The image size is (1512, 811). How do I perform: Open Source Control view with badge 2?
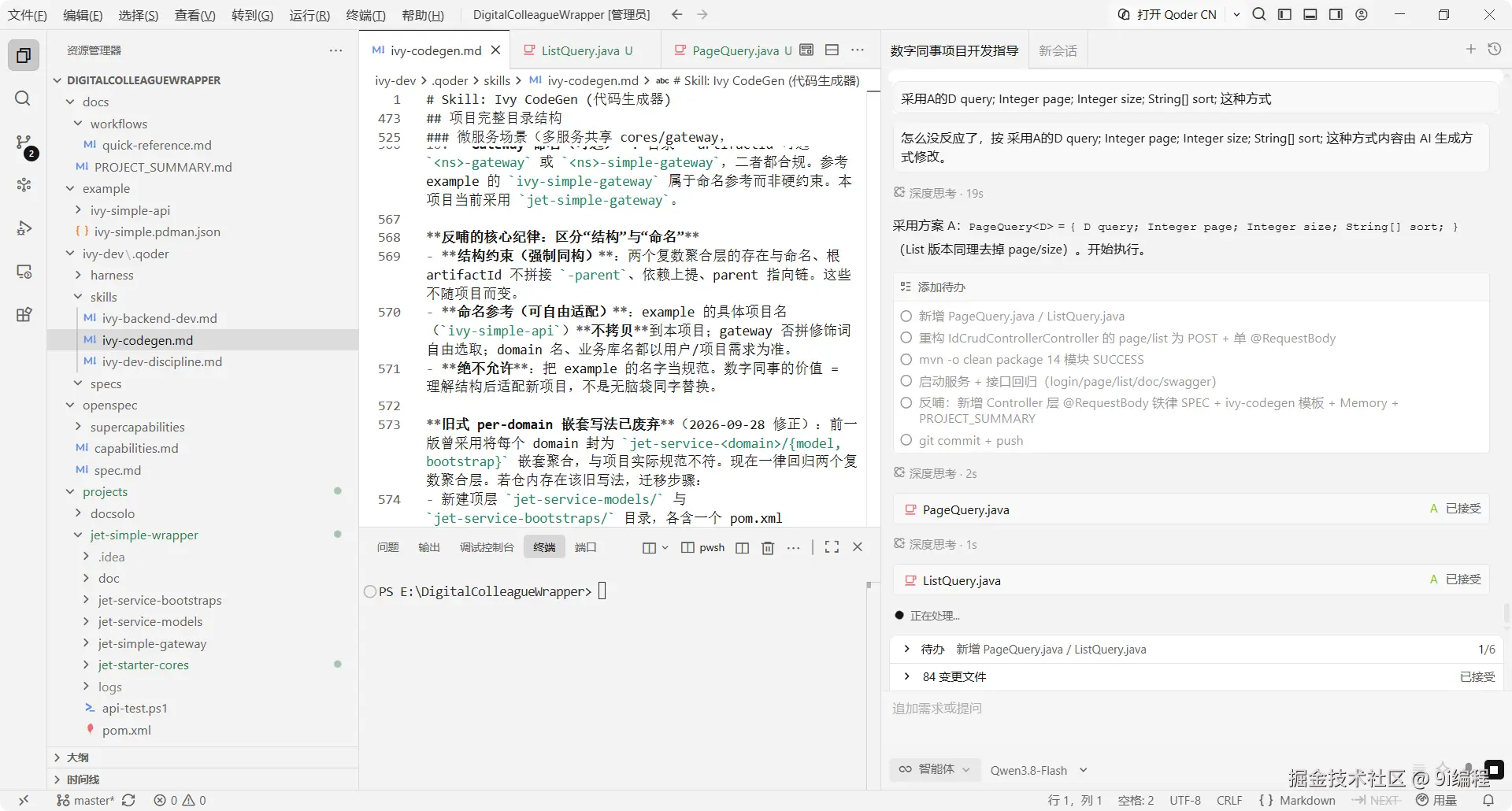pyautogui.click(x=24, y=143)
